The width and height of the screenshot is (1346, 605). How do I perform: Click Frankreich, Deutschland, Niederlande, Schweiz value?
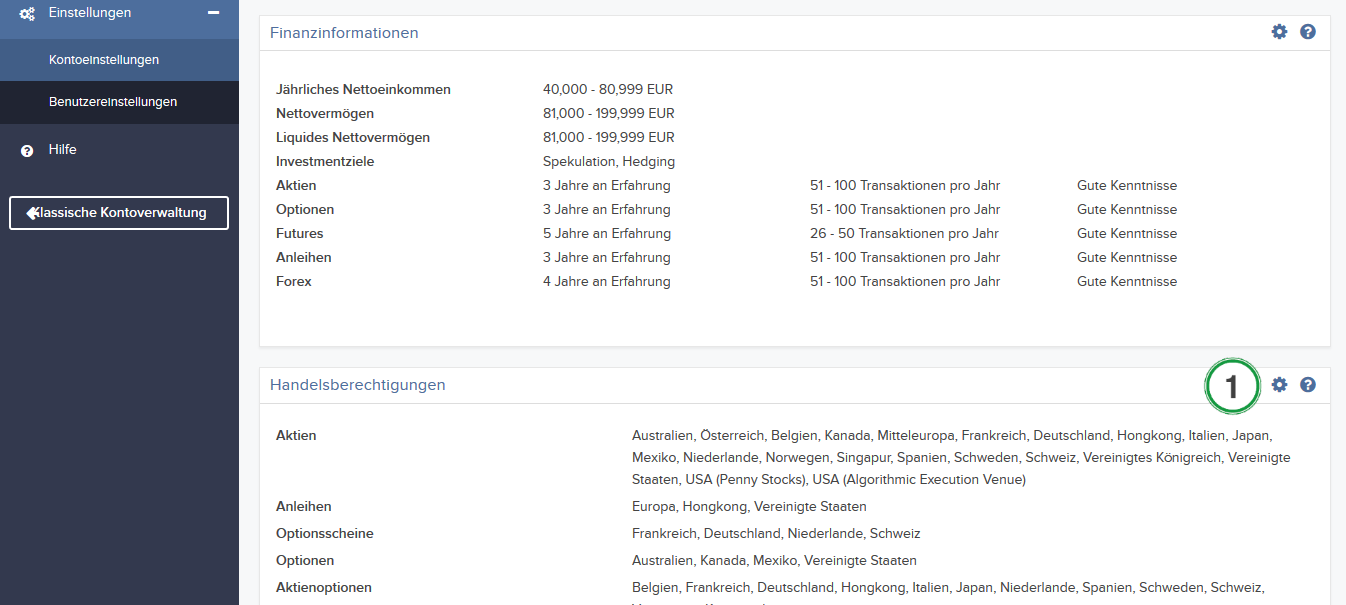776,534
